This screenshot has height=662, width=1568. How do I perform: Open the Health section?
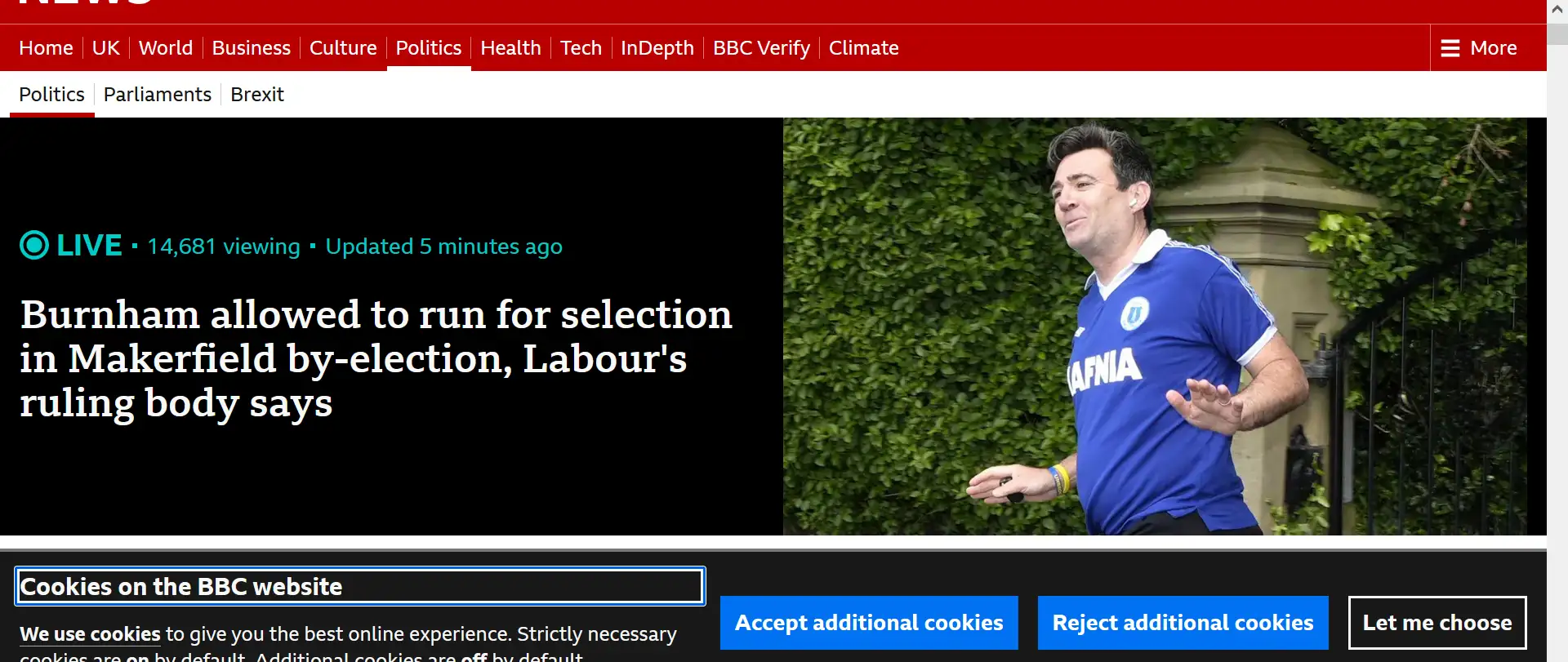(510, 48)
